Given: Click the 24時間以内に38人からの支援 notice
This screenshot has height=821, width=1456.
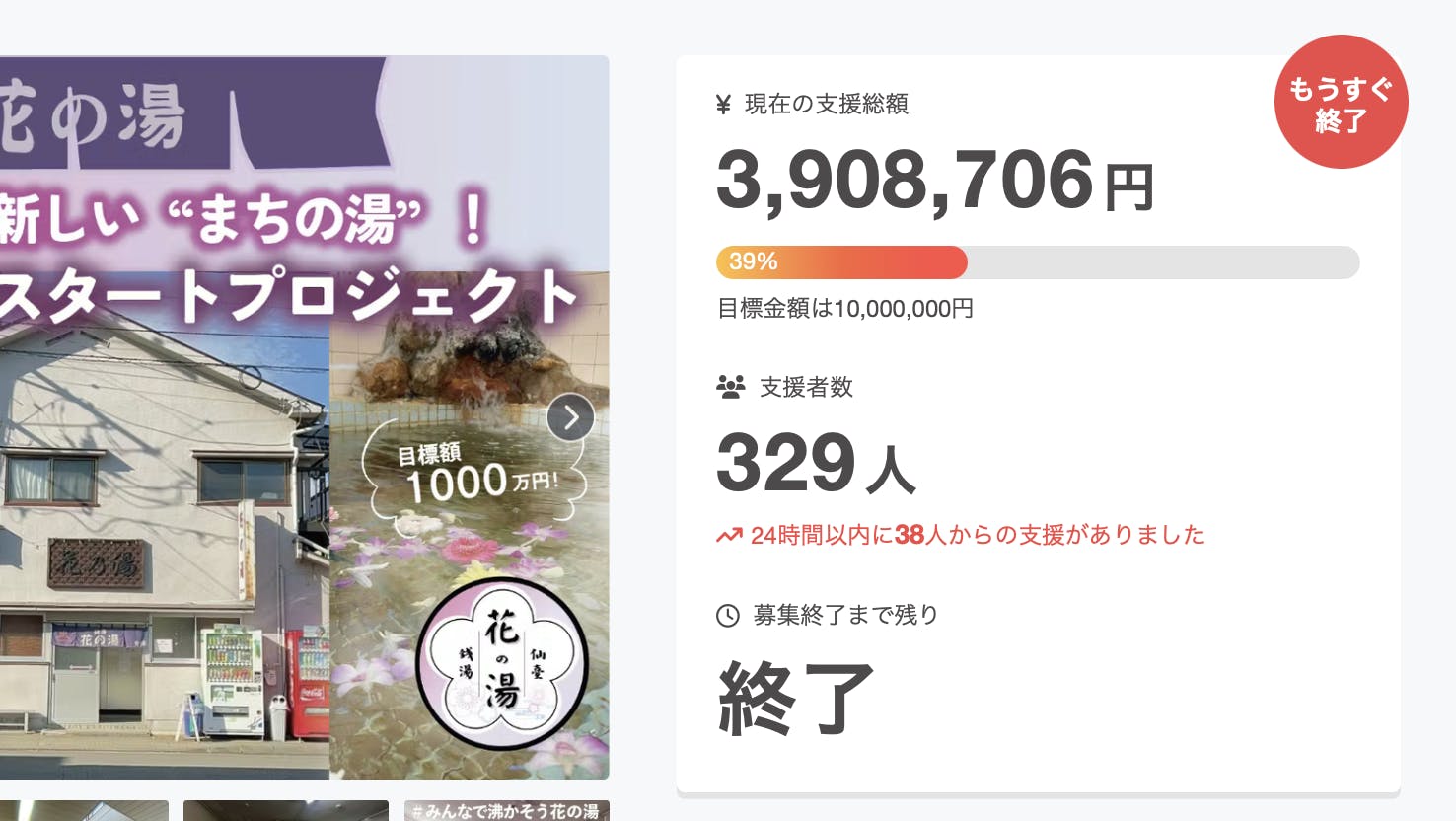Looking at the screenshot, I should [977, 536].
